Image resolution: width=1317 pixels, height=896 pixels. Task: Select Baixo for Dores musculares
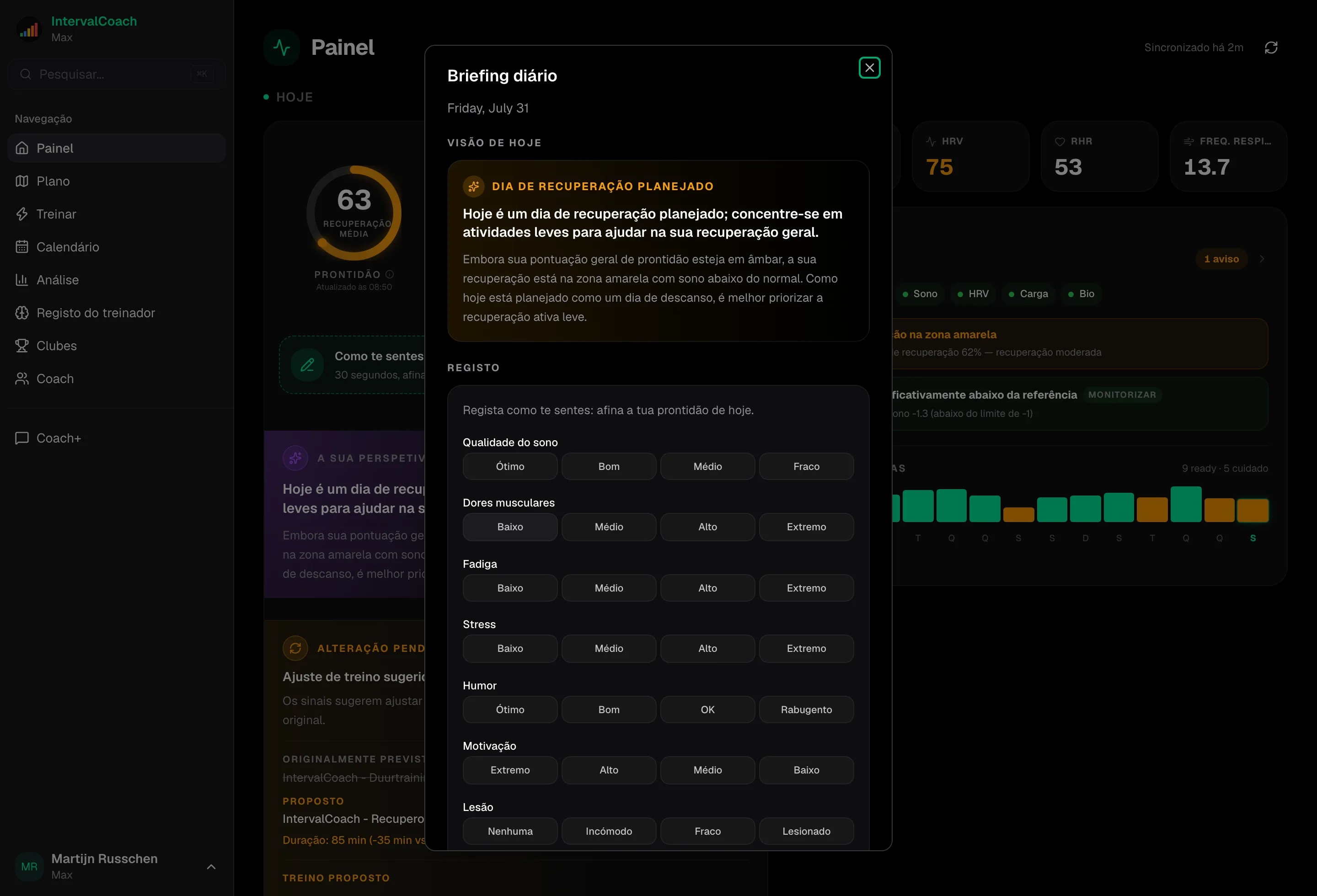[510, 527]
